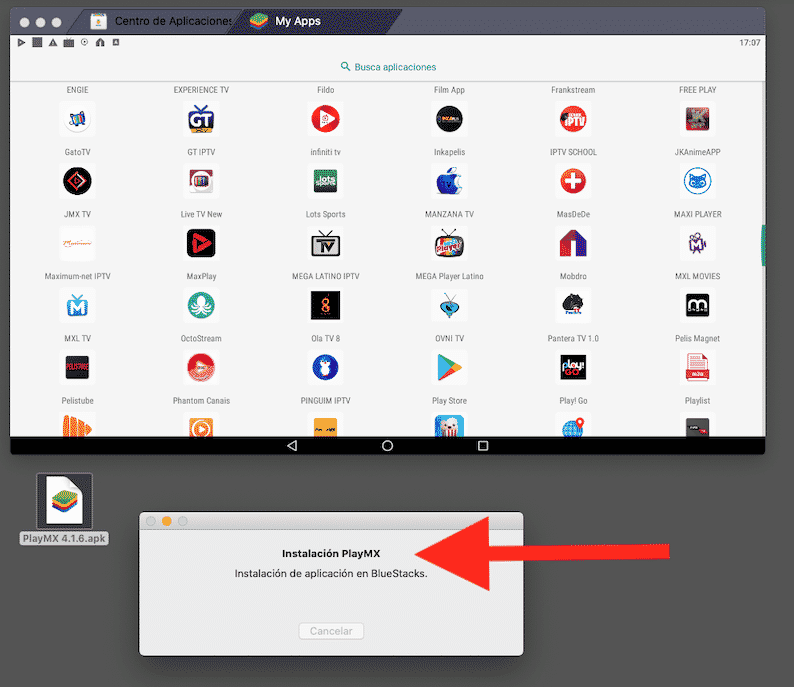
Task: Select the PlayMX 4.1.6.apk file icon
Action: [x=64, y=501]
